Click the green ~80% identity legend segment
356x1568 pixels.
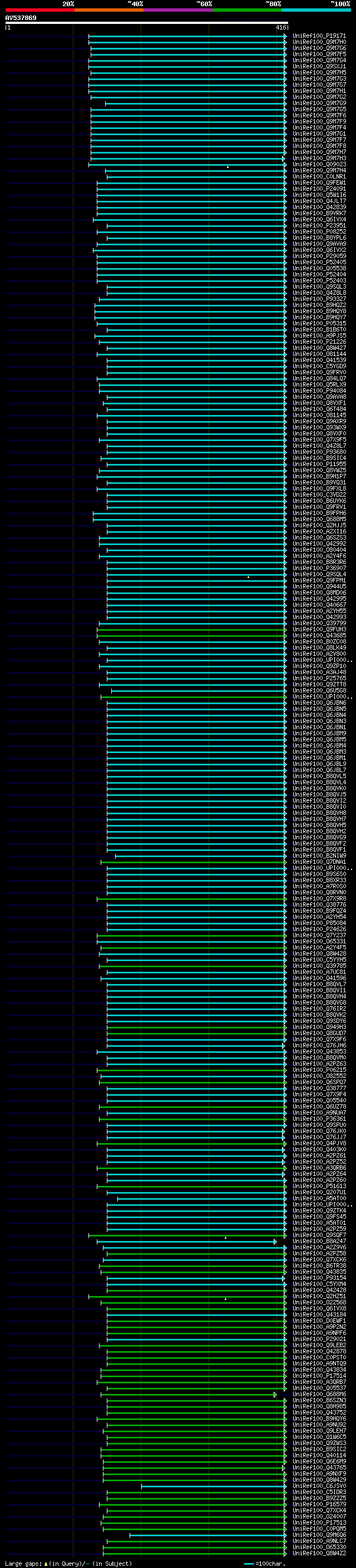(247, 10)
